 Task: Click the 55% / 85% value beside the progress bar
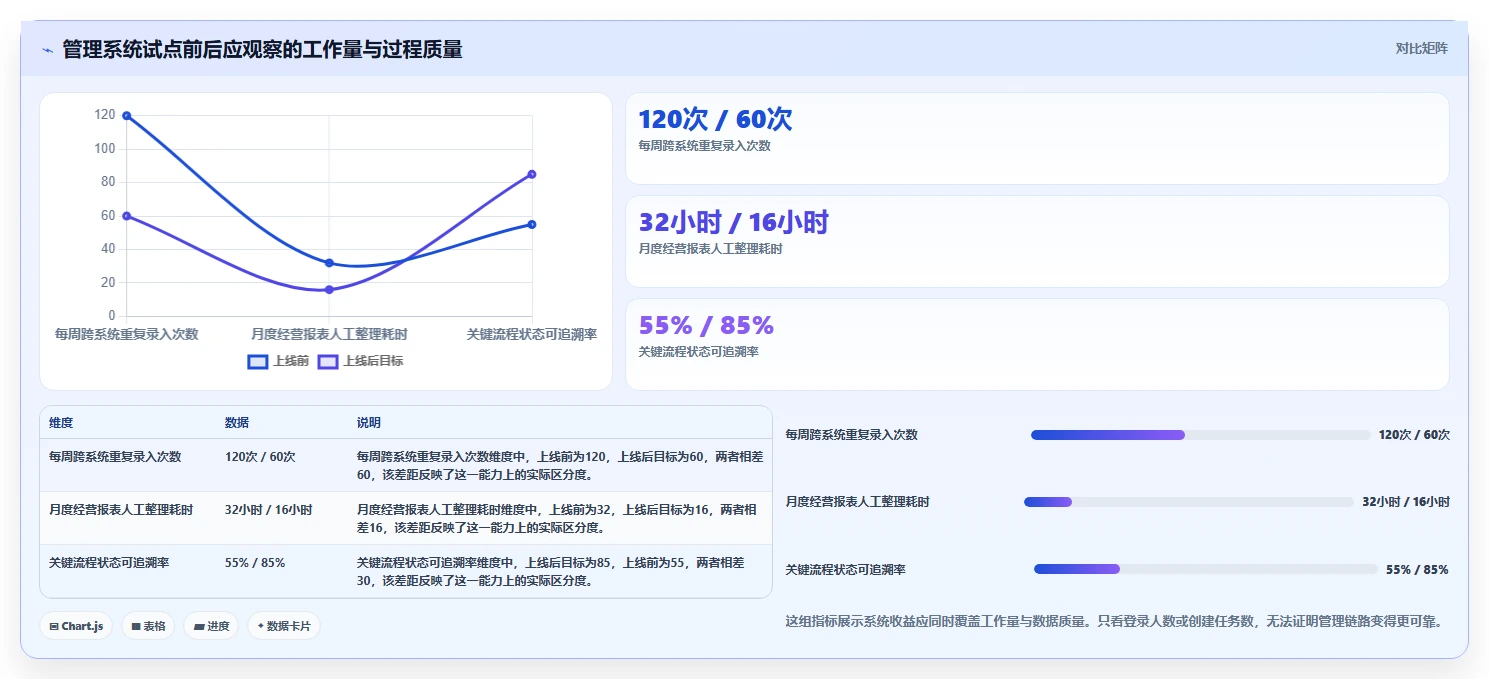1417,570
